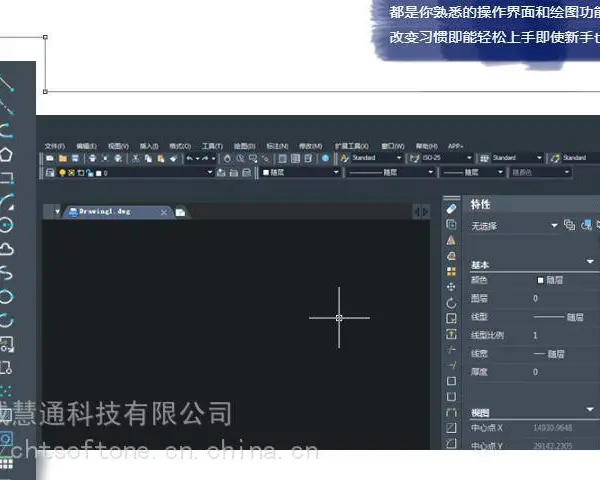Click the 颜色 property 随层 swatch
The width and height of the screenshot is (600, 480).
coord(540,280)
